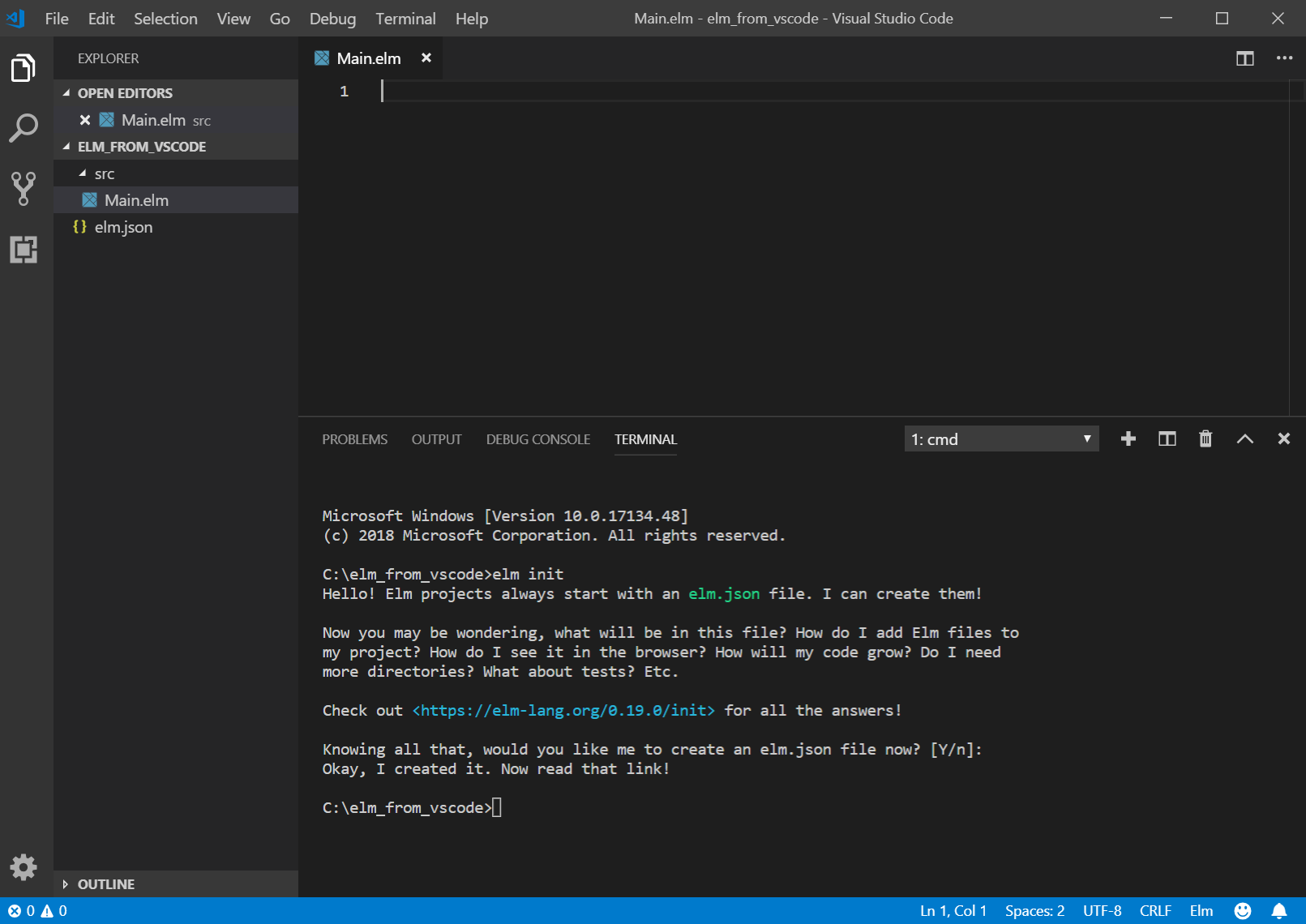The width and height of the screenshot is (1306, 924).
Task: Open the Terminal menu
Action: tap(405, 19)
